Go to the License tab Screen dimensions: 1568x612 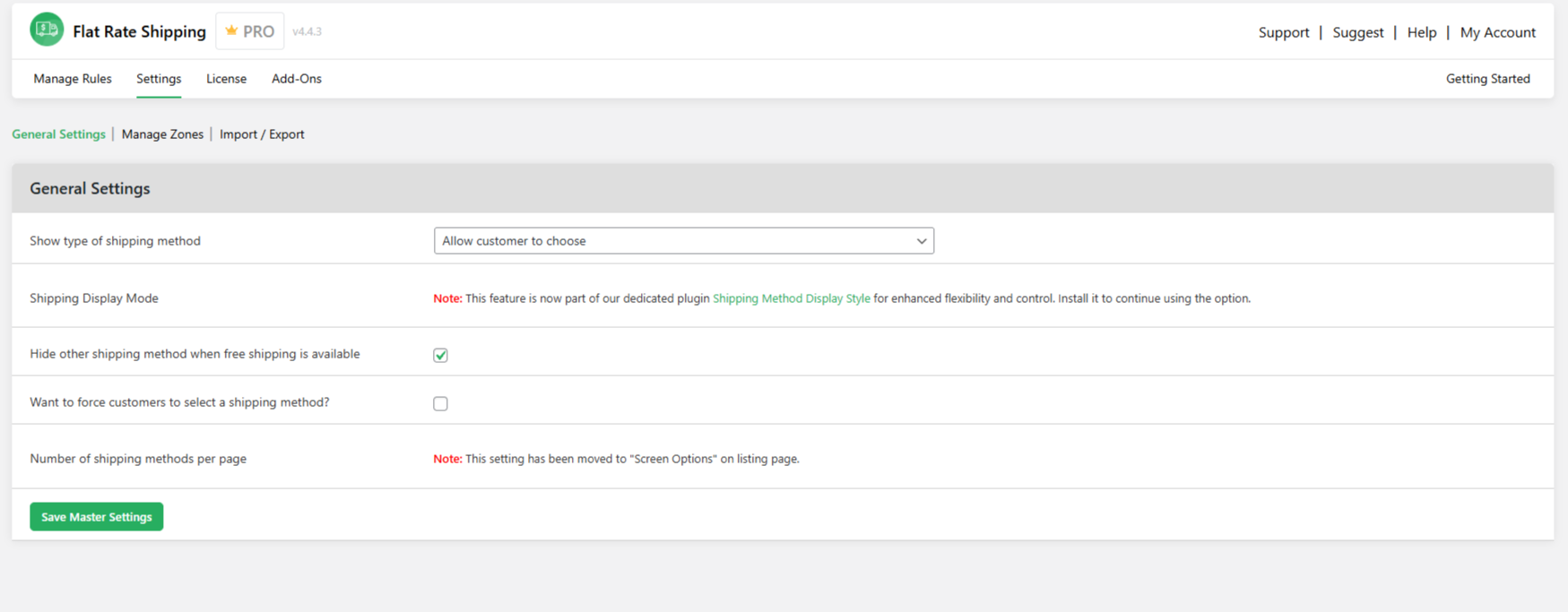point(226,79)
